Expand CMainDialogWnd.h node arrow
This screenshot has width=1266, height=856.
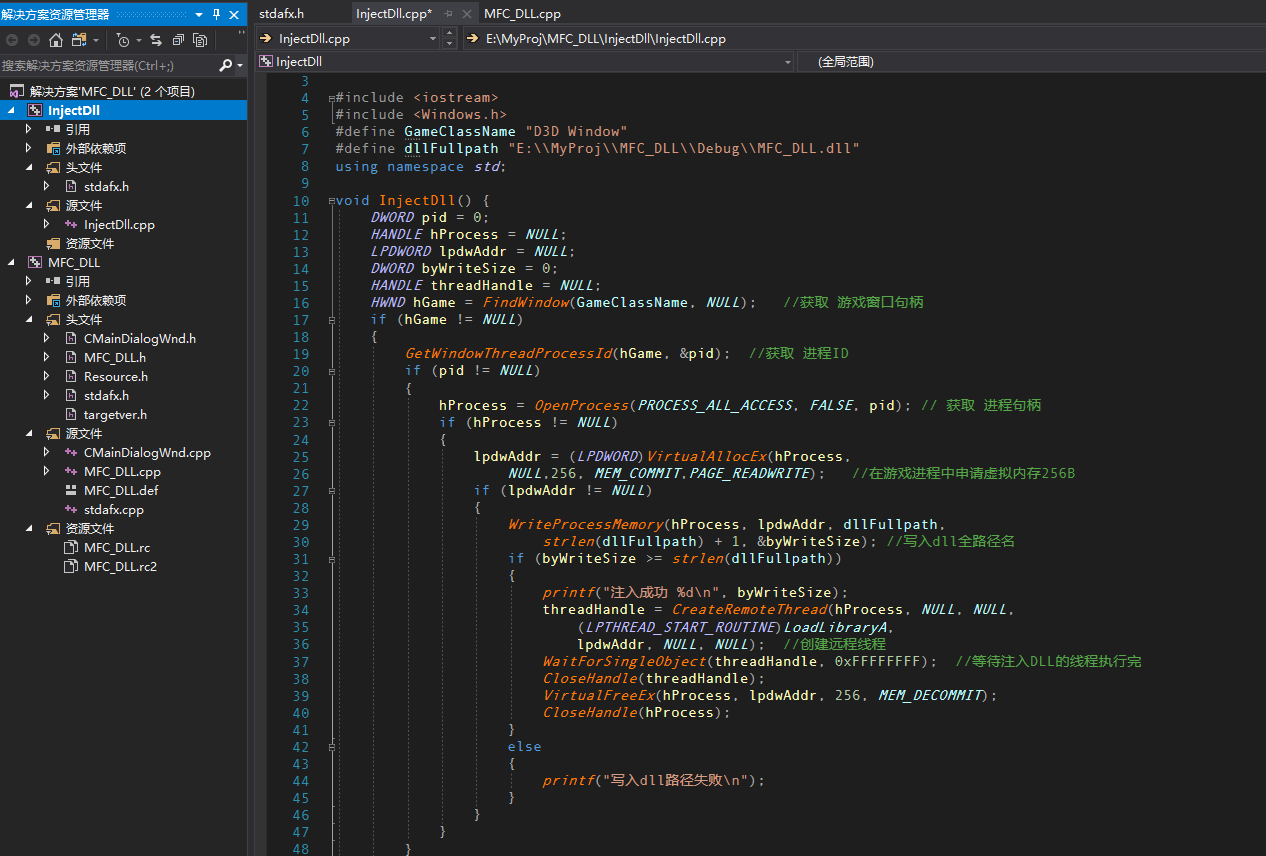coord(47,338)
